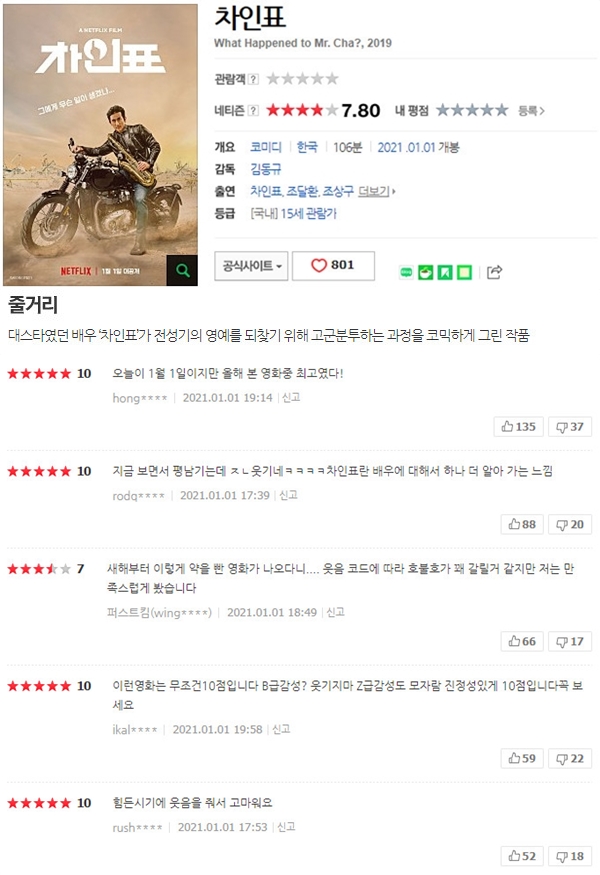Thumbs up hong's review with 135 likes

pos(519,427)
